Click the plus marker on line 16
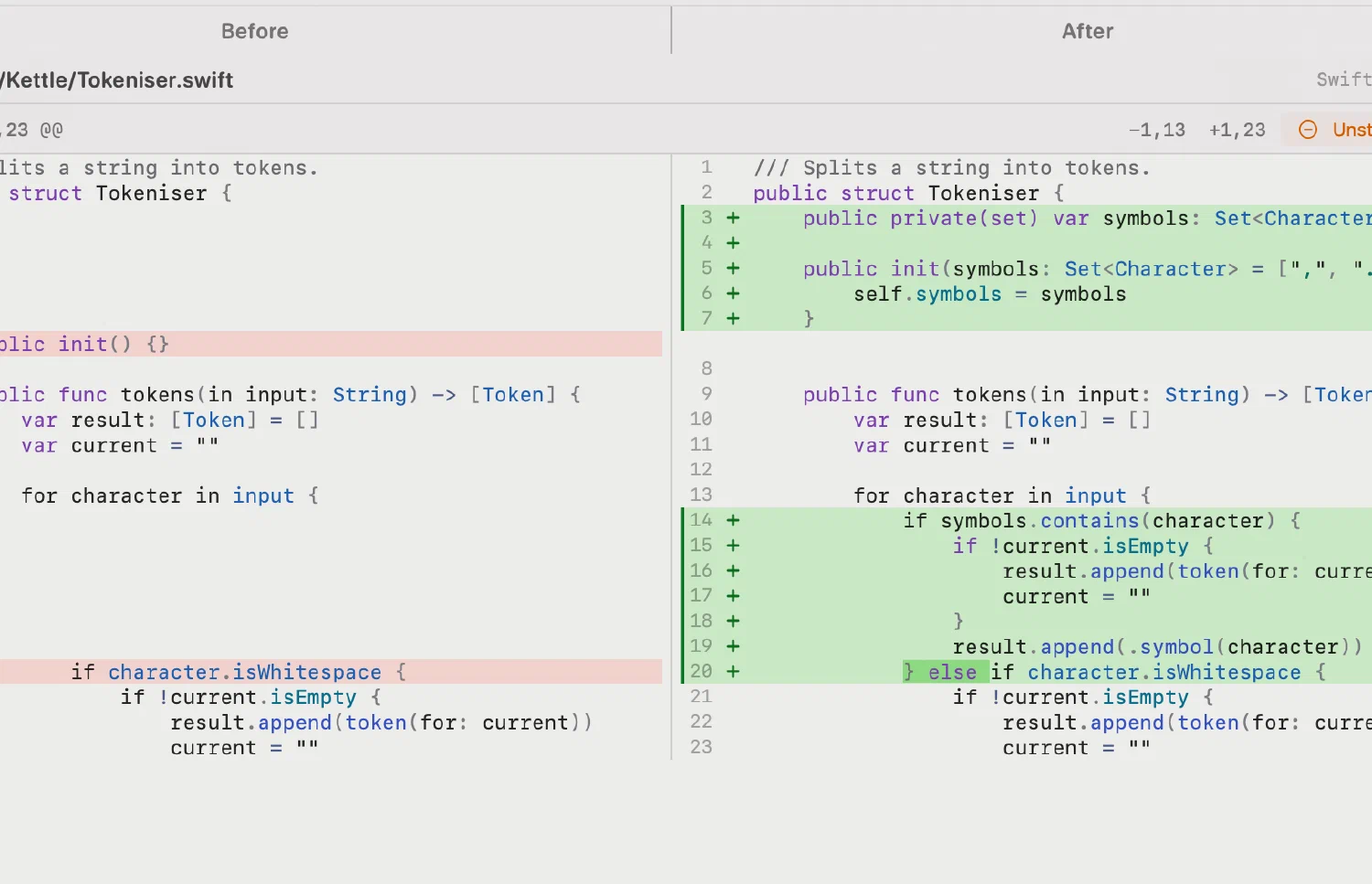Screen dimensions: 1372x884 (x=733, y=571)
